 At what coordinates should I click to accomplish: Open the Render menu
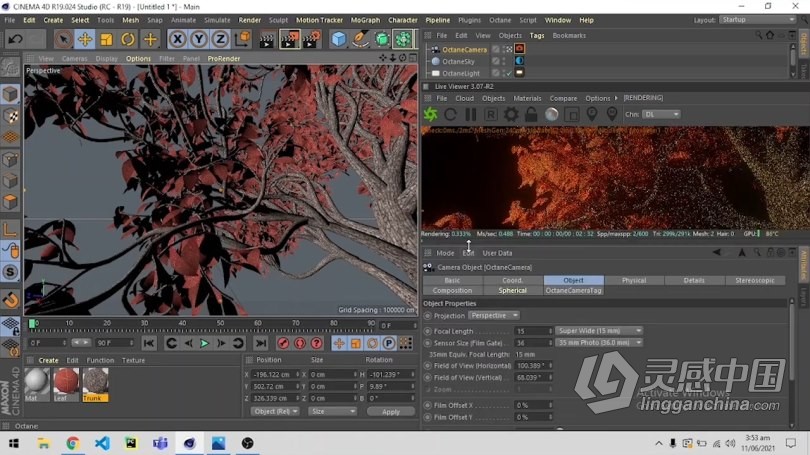pos(250,20)
